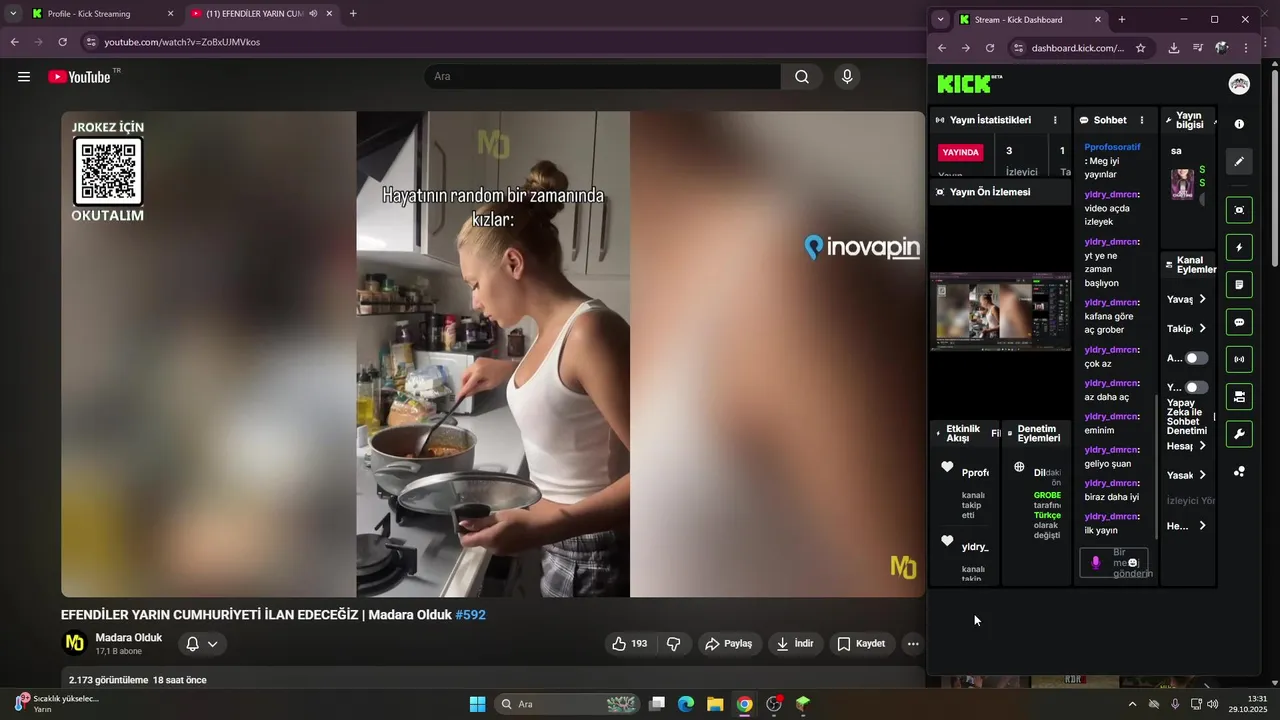1280x720 pixels.
Task: Open Kick profile avatar at dashboard top right
Action: pos(1239,84)
